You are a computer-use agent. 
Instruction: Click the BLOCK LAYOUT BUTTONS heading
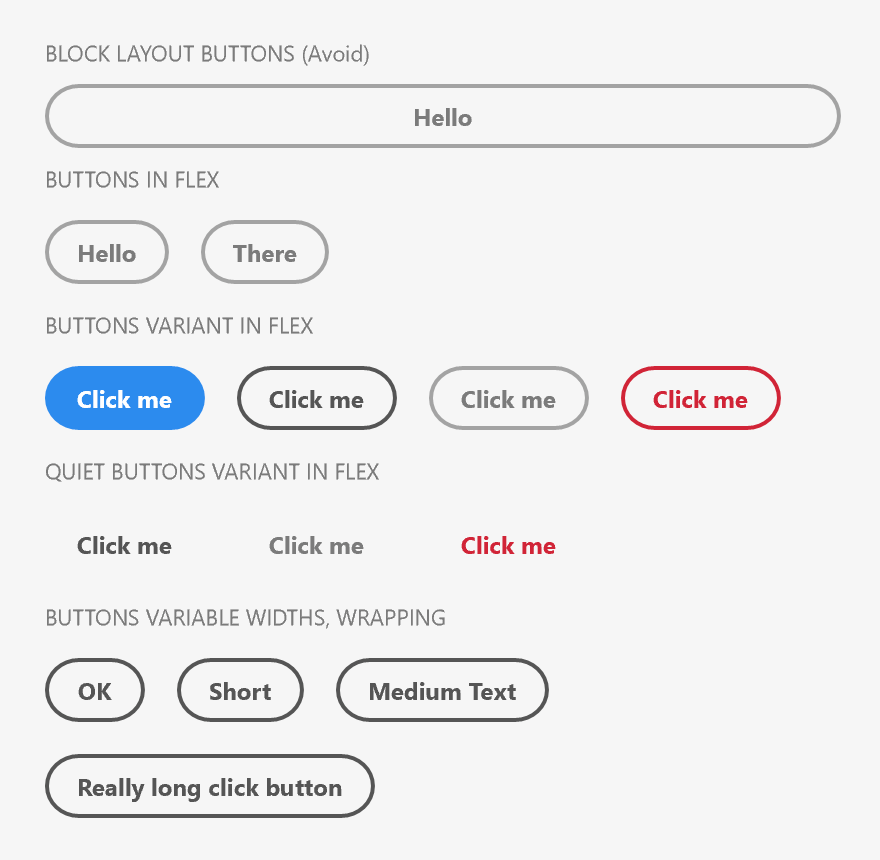(x=207, y=55)
